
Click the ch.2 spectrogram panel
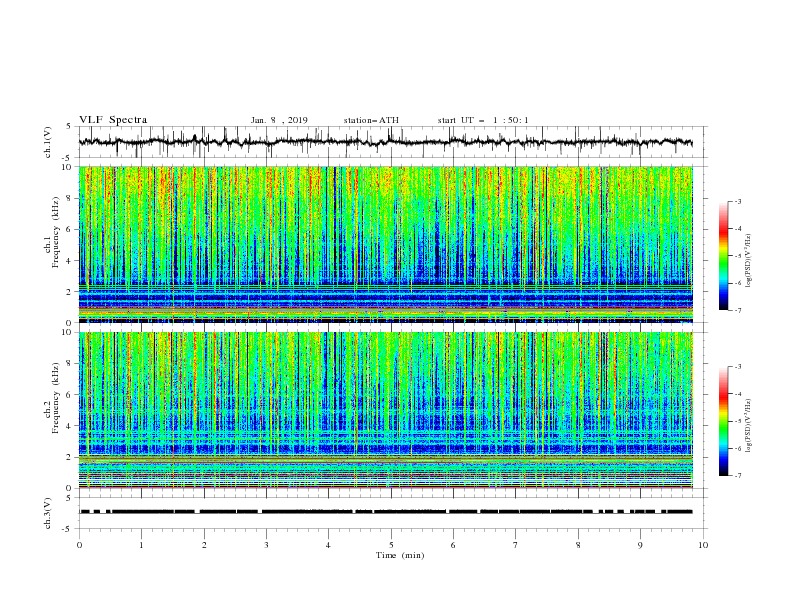click(386, 410)
